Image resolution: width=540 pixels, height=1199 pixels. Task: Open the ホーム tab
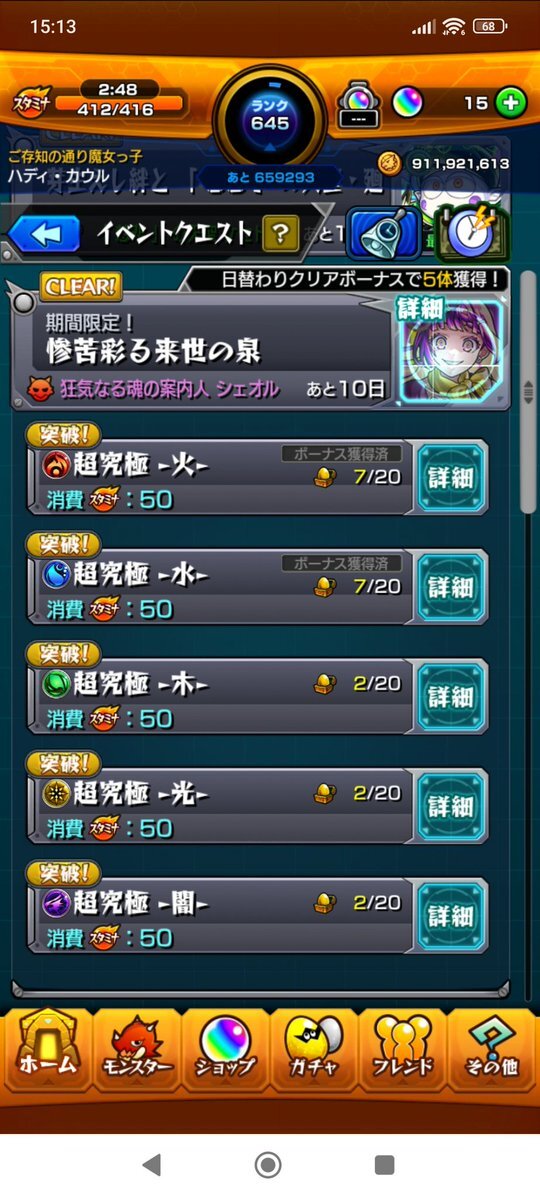click(47, 1048)
